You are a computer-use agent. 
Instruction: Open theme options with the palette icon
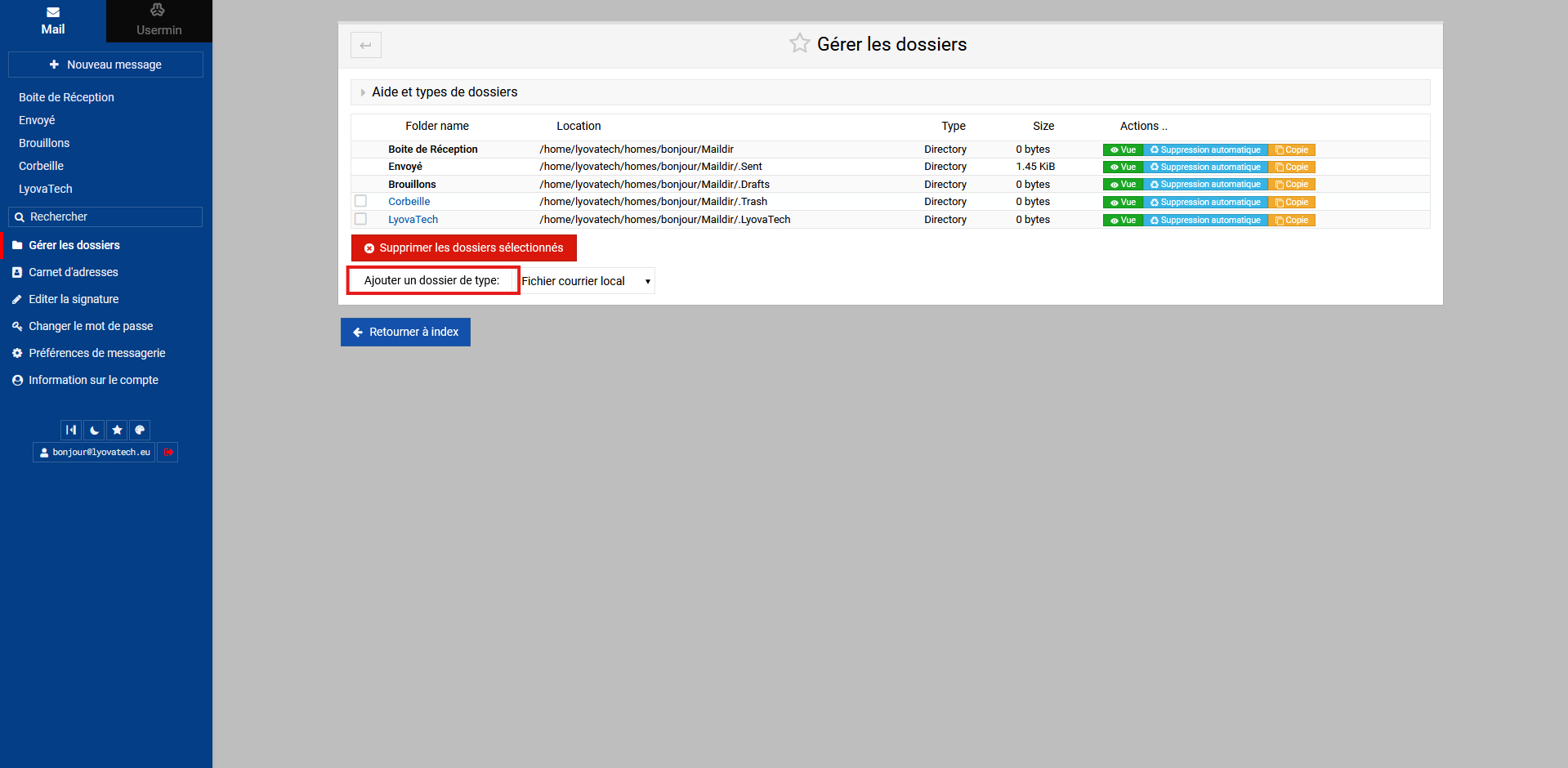(x=140, y=430)
